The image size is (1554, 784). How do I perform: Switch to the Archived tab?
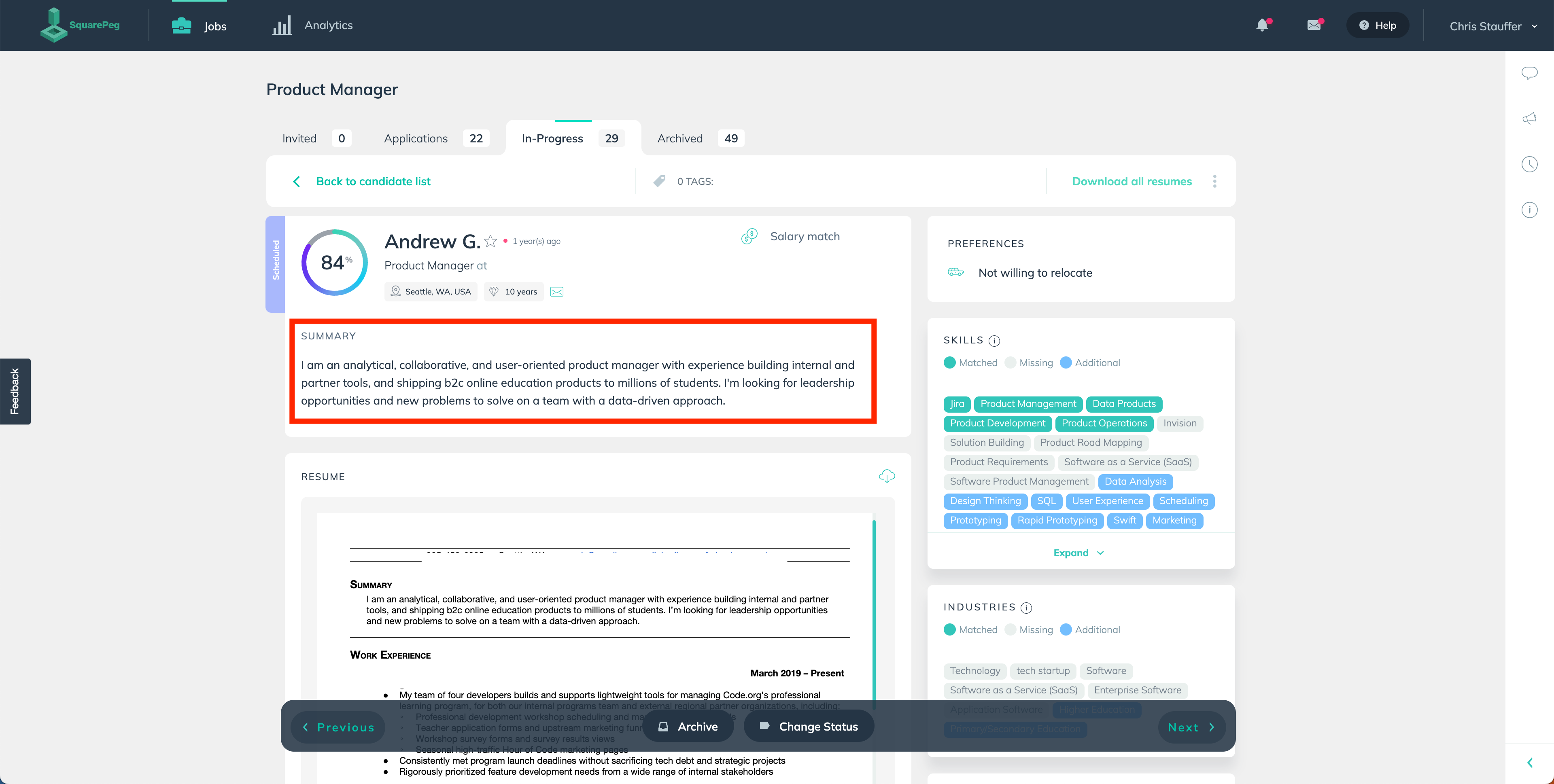tap(701, 138)
